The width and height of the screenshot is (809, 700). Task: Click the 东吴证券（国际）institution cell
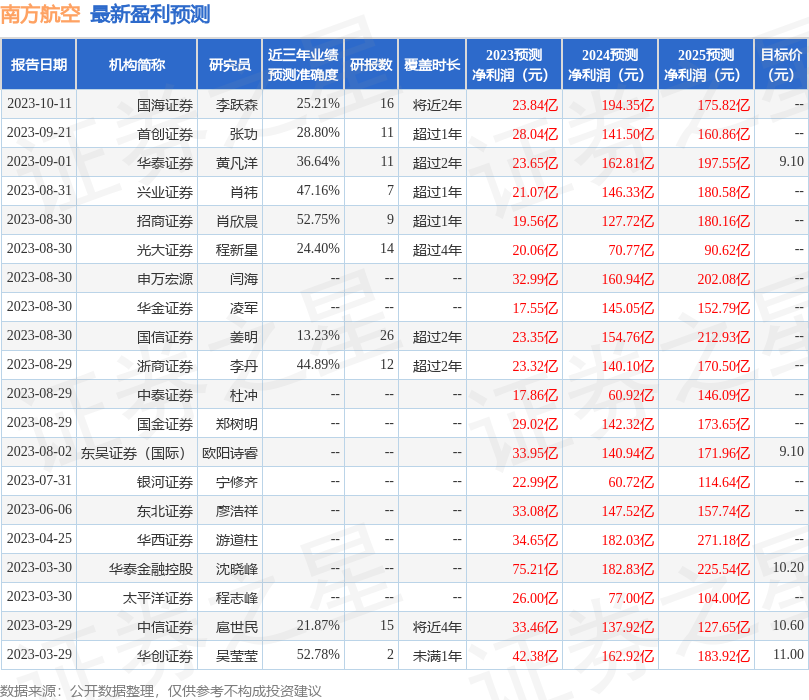coord(137,453)
